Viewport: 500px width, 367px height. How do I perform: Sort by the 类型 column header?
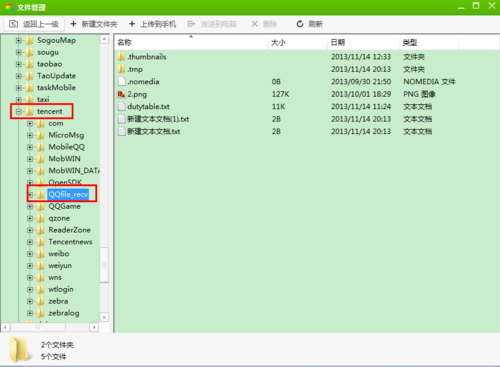coord(429,42)
